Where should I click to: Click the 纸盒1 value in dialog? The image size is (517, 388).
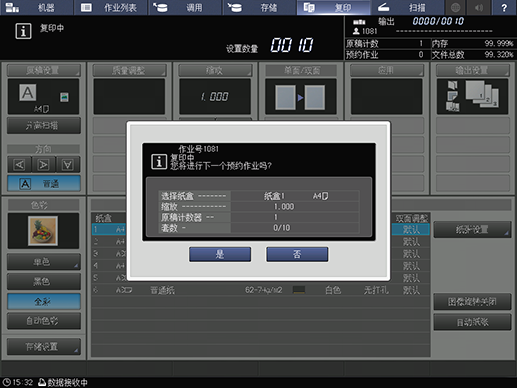point(274,196)
